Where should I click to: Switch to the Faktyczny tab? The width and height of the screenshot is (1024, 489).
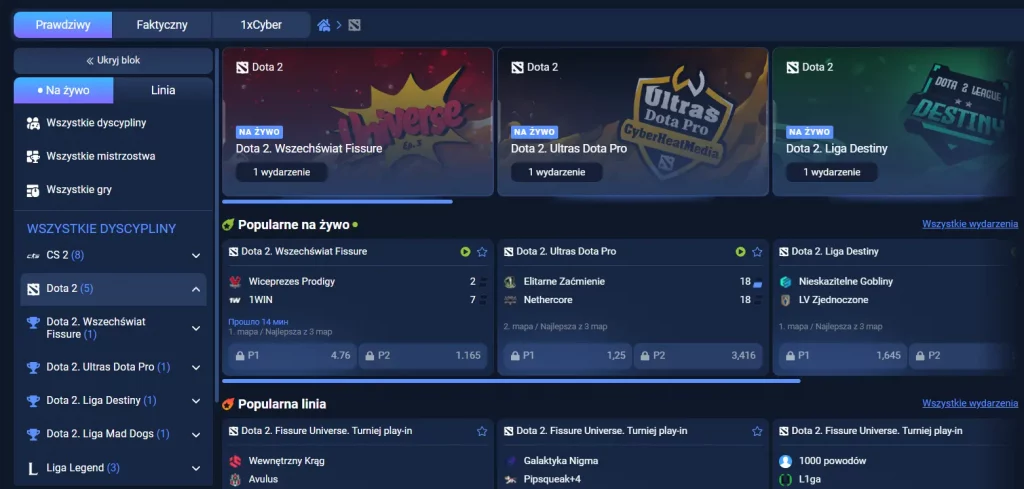162,25
